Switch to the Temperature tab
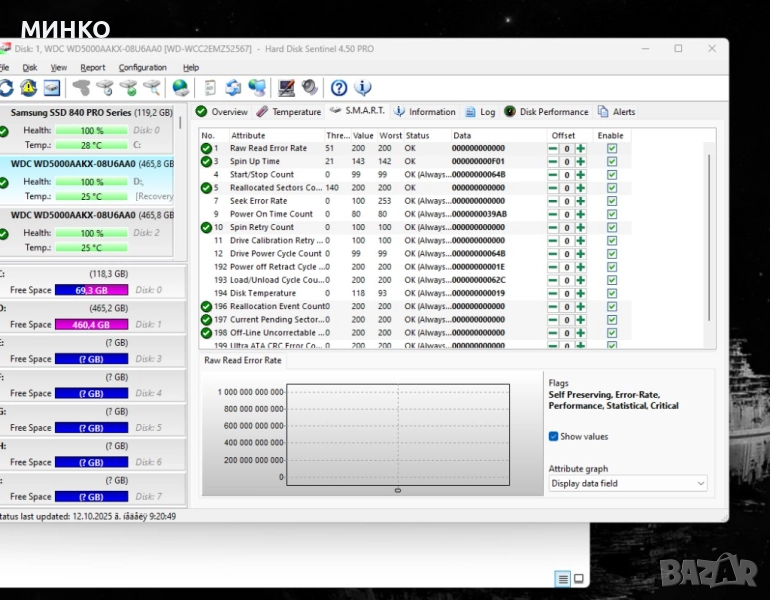The image size is (770, 600). click(289, 112)
